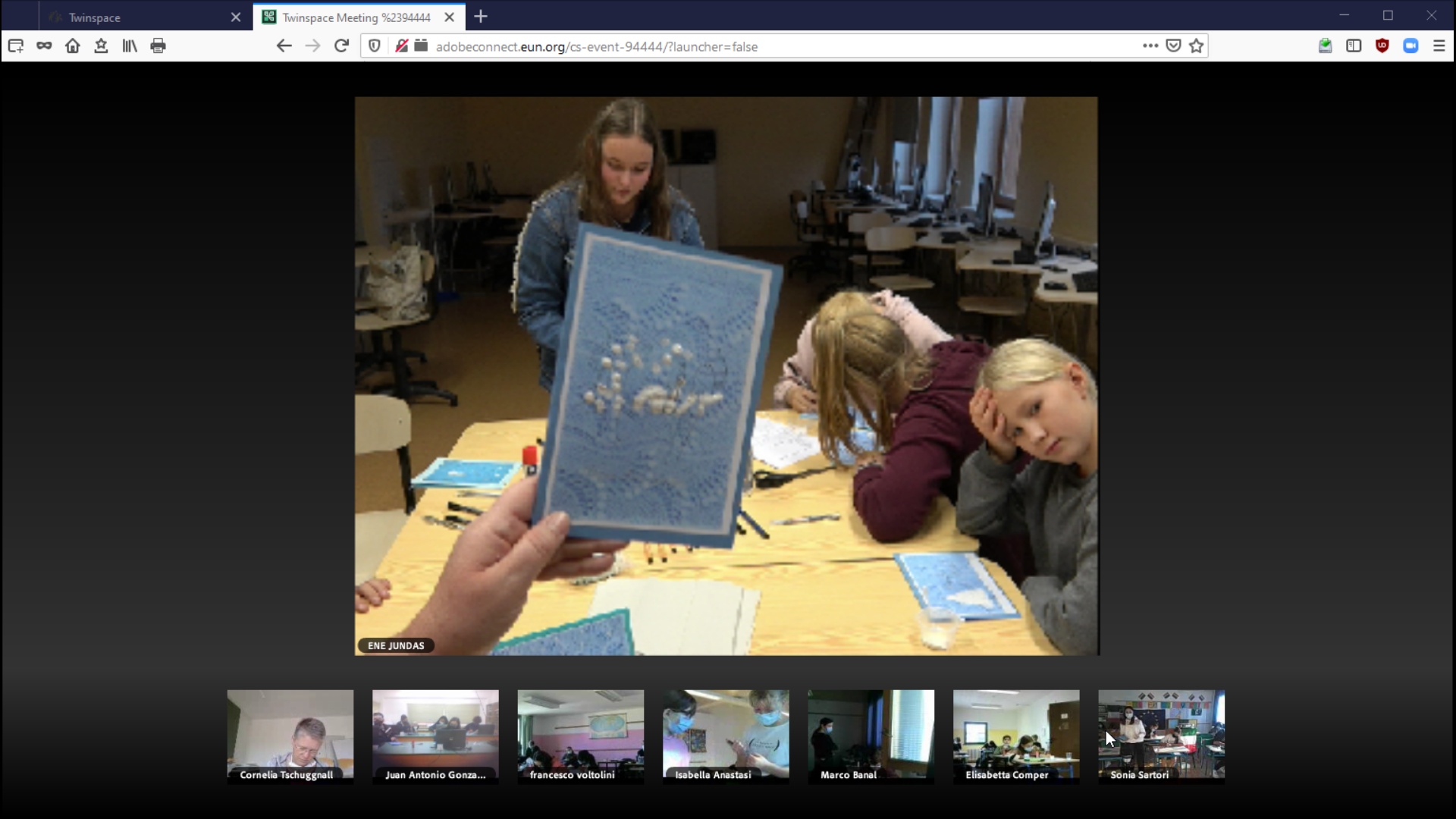Screen dimensions: 1456x819
Task: Open the green download extension icon
Action: tap(1325, 46)
